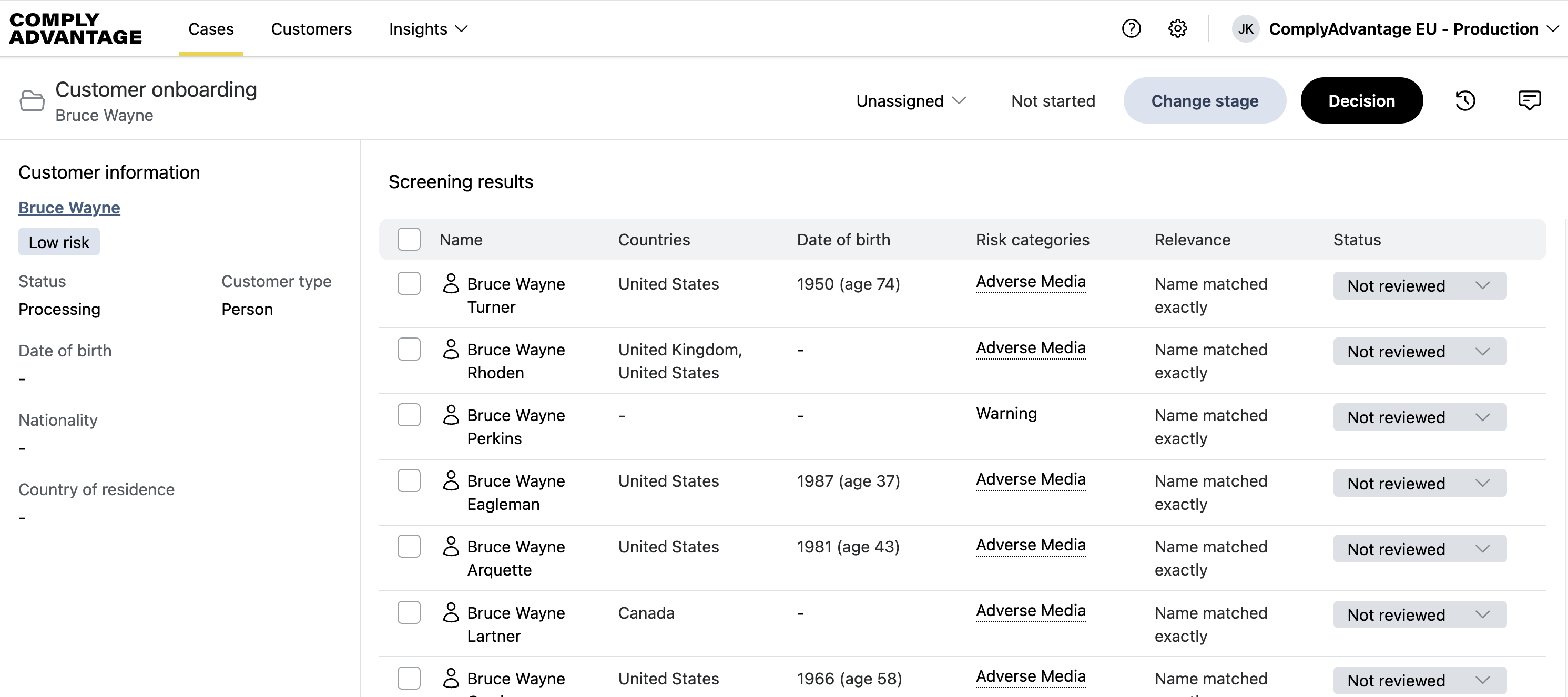Click the black Decision button

coord(1361,100)
